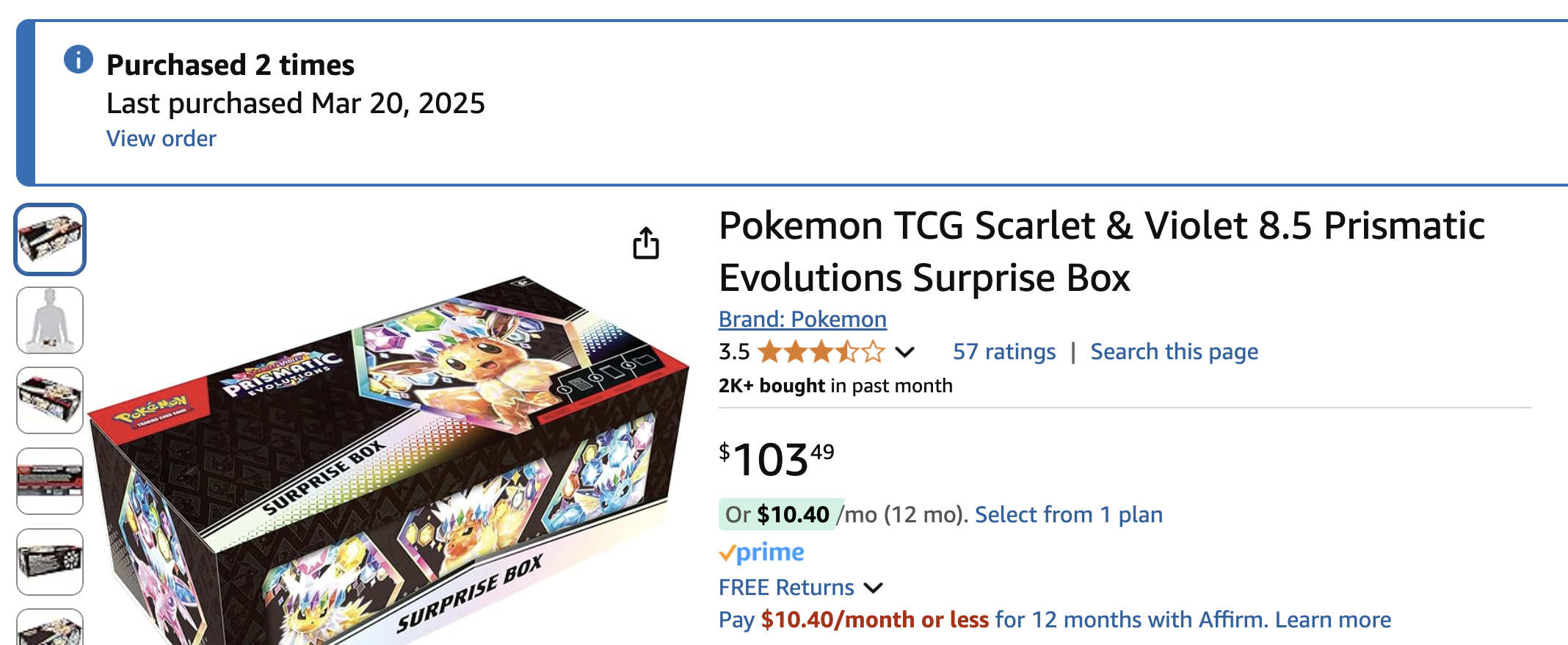The image size is (1568, 645).
Task: Click the blue info icon in purchase banner
Action: pos(79,60)
